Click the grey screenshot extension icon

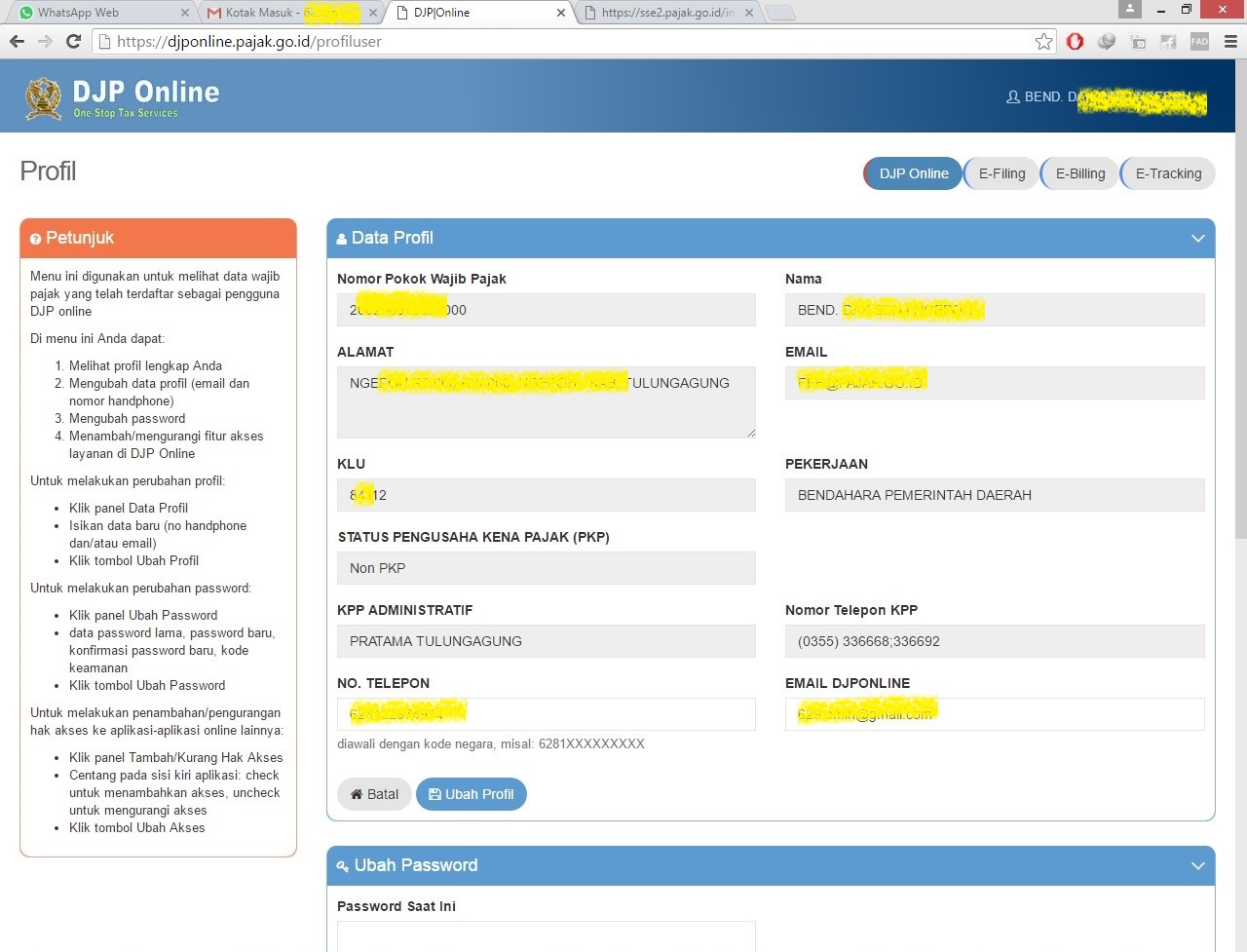[1138, 41]
